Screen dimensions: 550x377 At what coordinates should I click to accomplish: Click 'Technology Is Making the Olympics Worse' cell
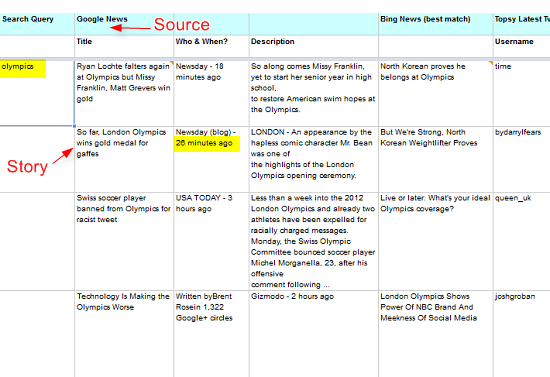(124, 334)
